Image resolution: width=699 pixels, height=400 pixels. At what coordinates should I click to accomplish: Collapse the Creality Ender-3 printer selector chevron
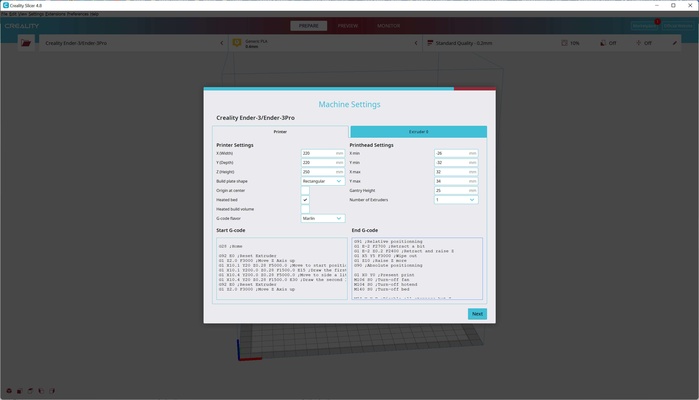(222, 43)
